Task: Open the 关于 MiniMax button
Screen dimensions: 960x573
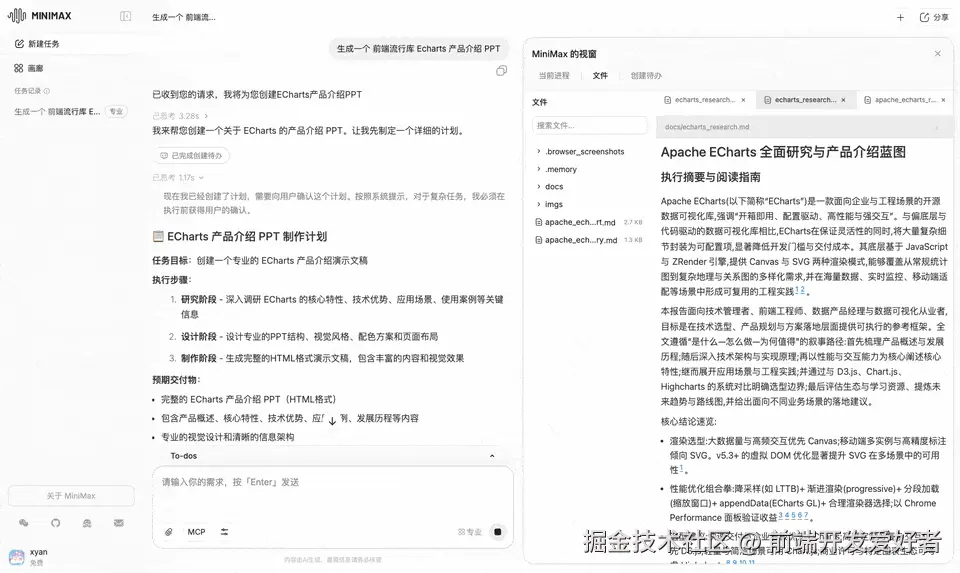Action: coord(71,495)
